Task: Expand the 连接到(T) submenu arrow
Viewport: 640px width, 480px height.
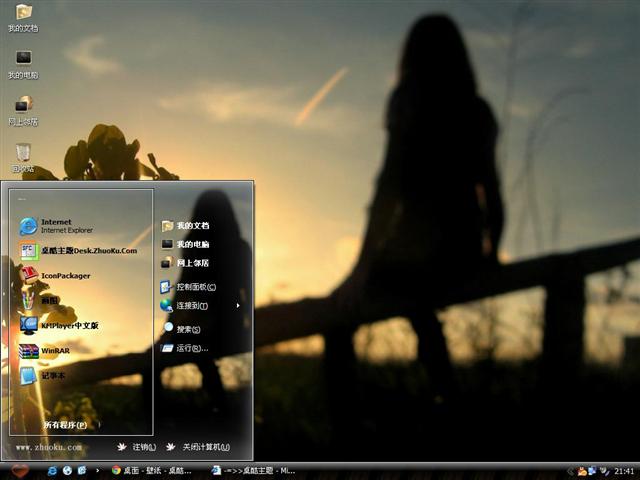Action: [x=238, y=305]
